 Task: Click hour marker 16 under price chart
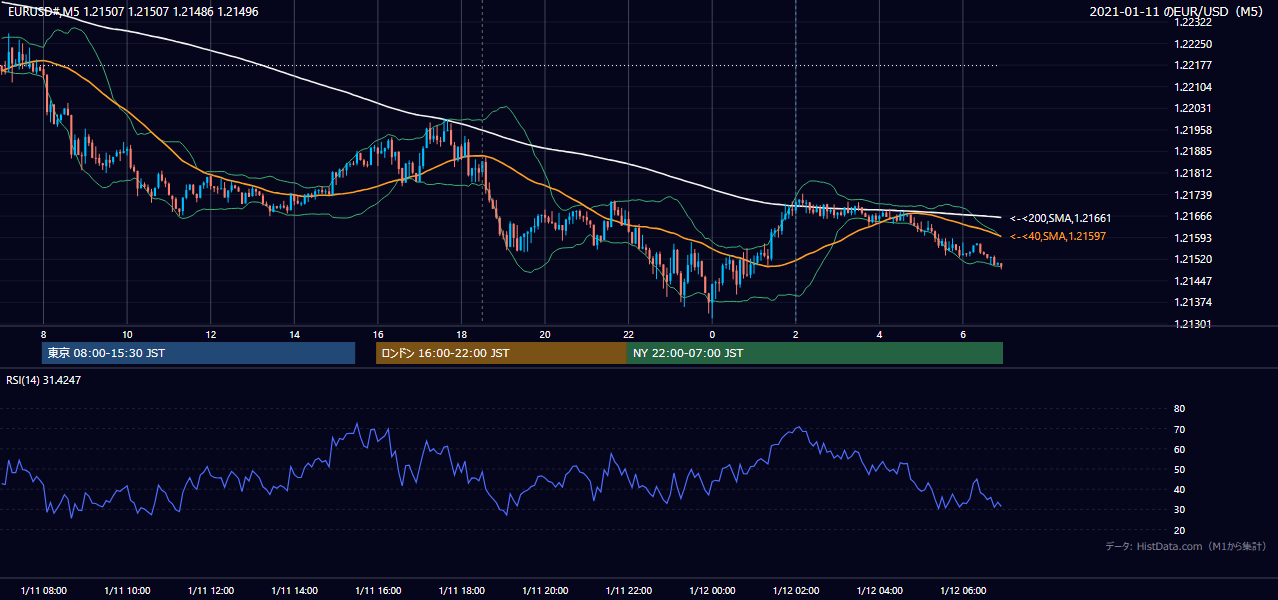[377, 334]
